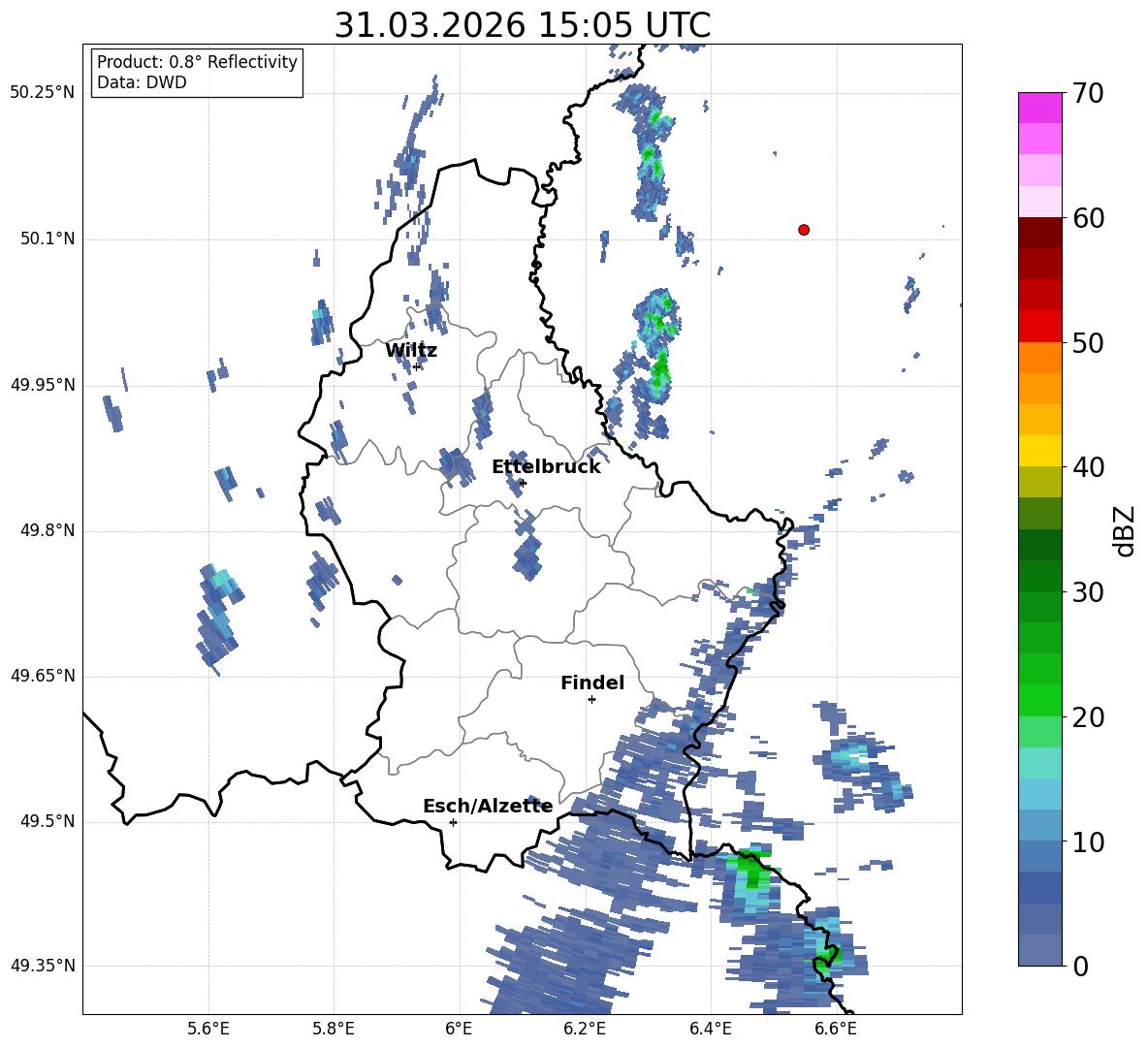Pick the magenta swatch at the colorbar top
The width and height of the screenshot is (1148, 1048).
(x=1039, y=108)
